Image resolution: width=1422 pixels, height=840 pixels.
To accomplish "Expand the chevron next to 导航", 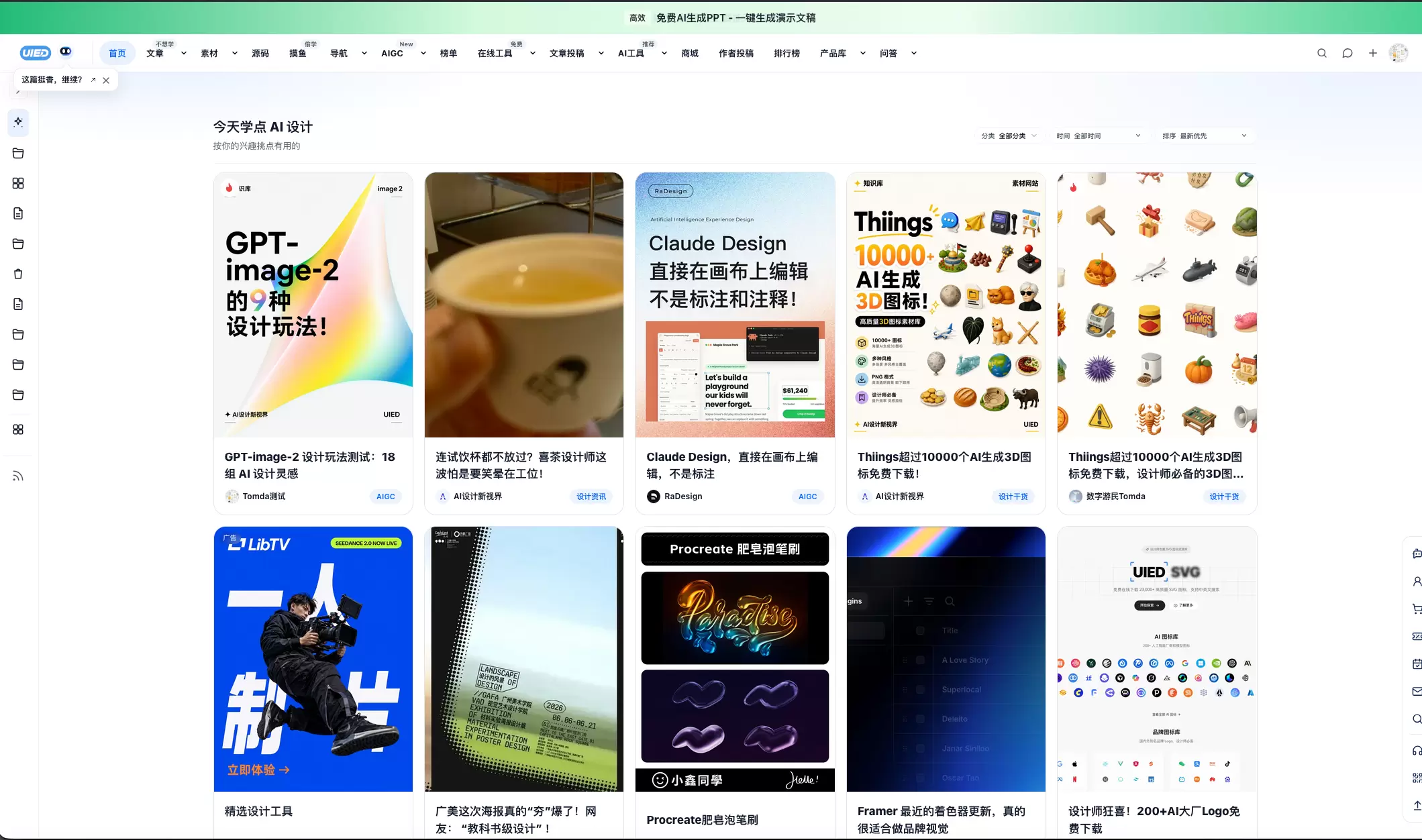I will click(x=364, y=54).
